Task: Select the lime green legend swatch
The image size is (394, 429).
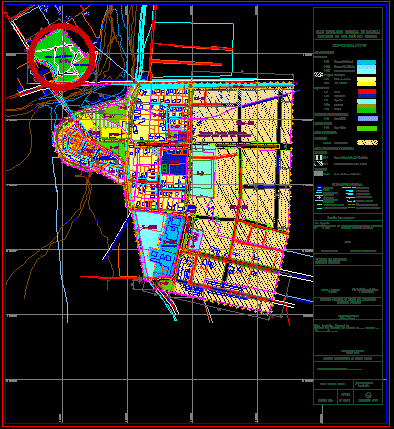Action: coord(367,128)
